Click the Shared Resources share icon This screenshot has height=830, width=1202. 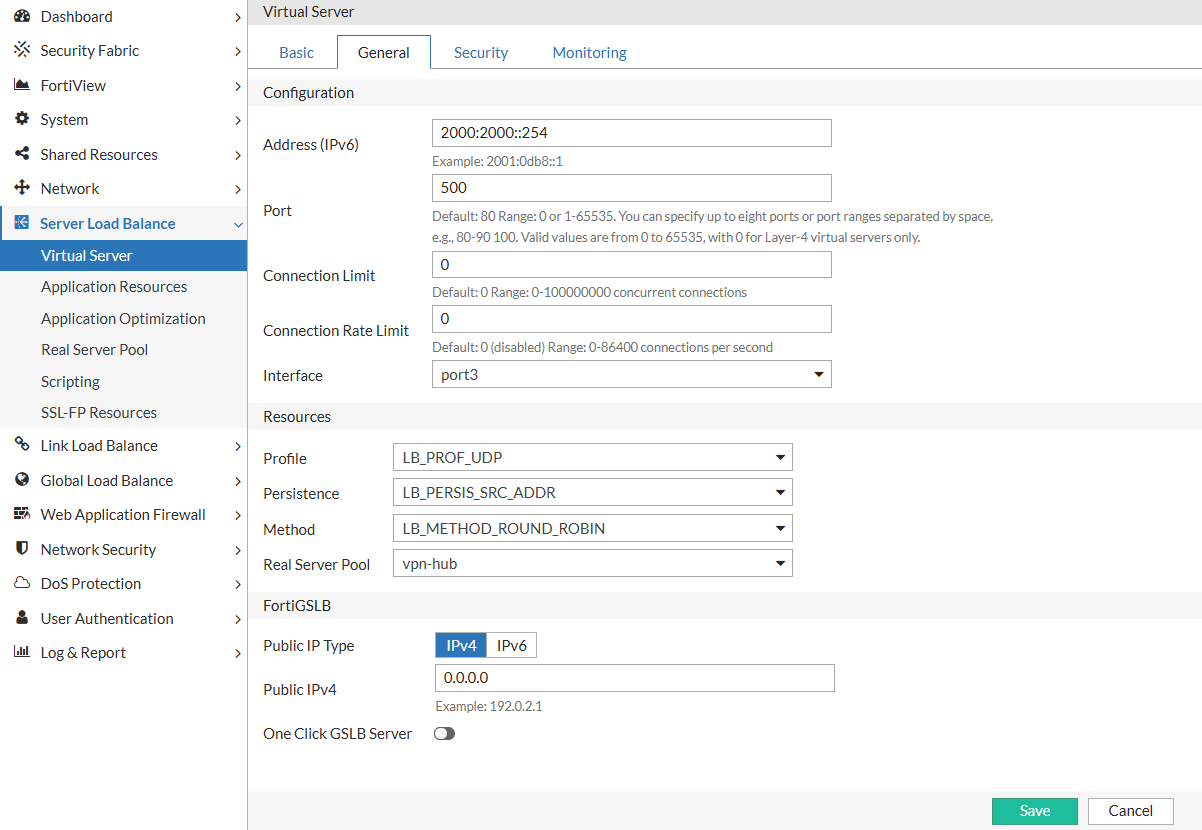click(x=22, y=155)
